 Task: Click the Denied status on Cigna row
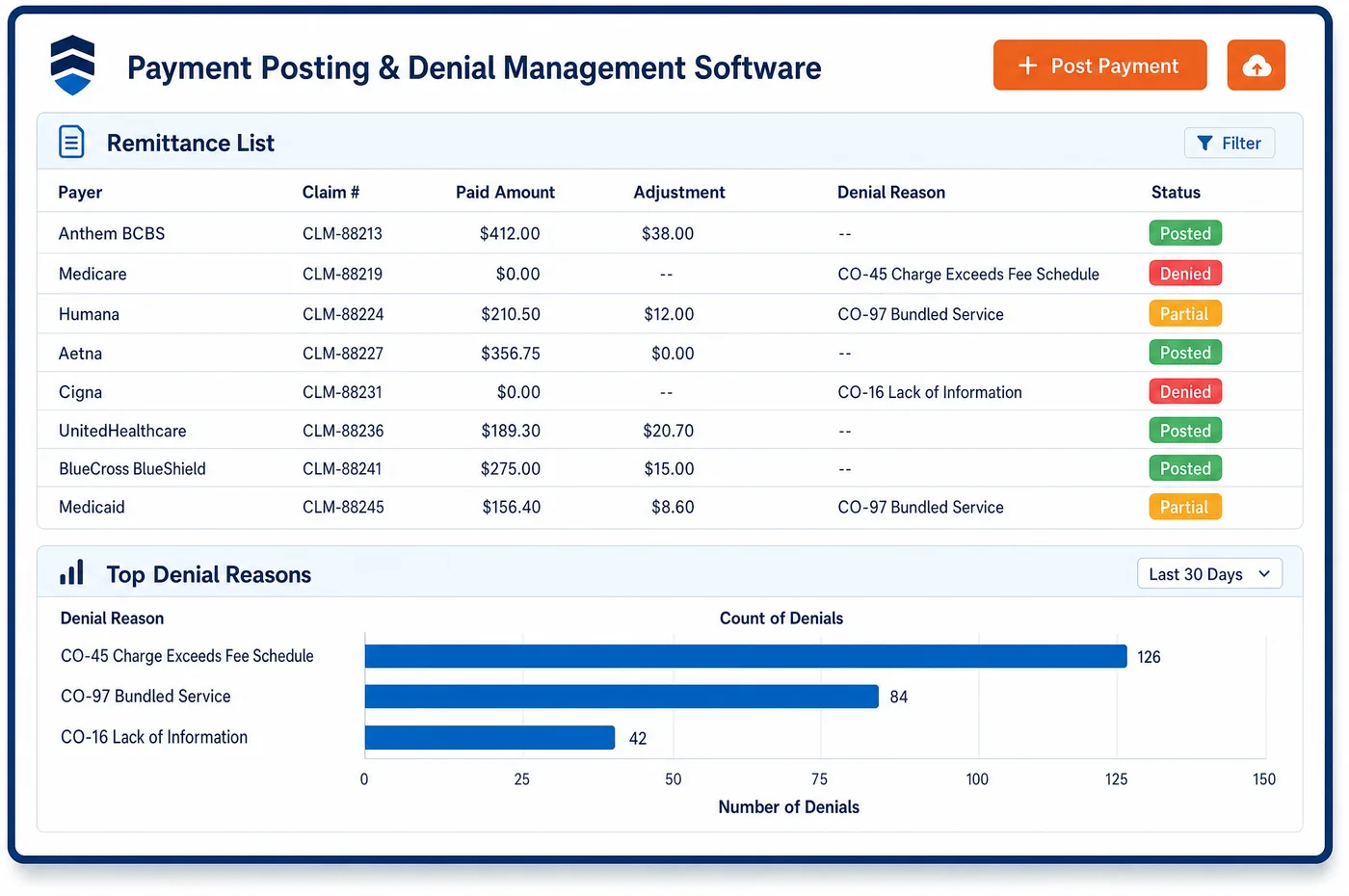pyautogui.click(x=1185, y=392)
